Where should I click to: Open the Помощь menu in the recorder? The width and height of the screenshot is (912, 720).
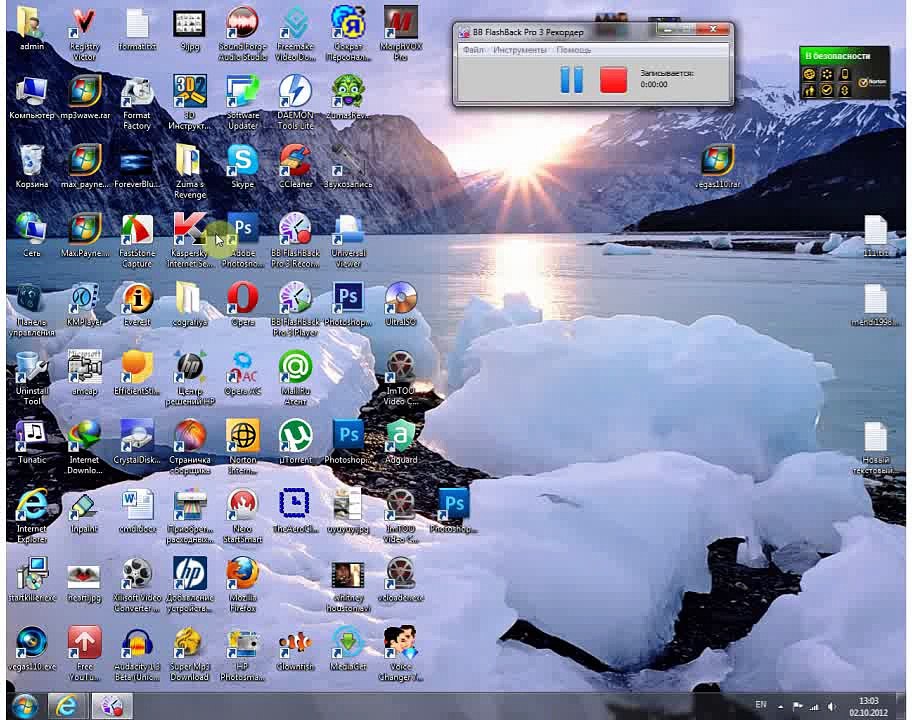(x=573, y=50)
